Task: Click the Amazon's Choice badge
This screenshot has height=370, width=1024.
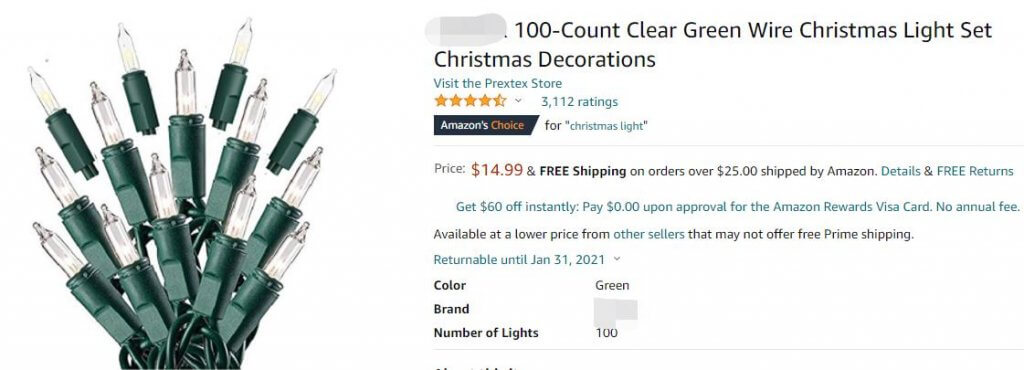Action: click(485, 125)
